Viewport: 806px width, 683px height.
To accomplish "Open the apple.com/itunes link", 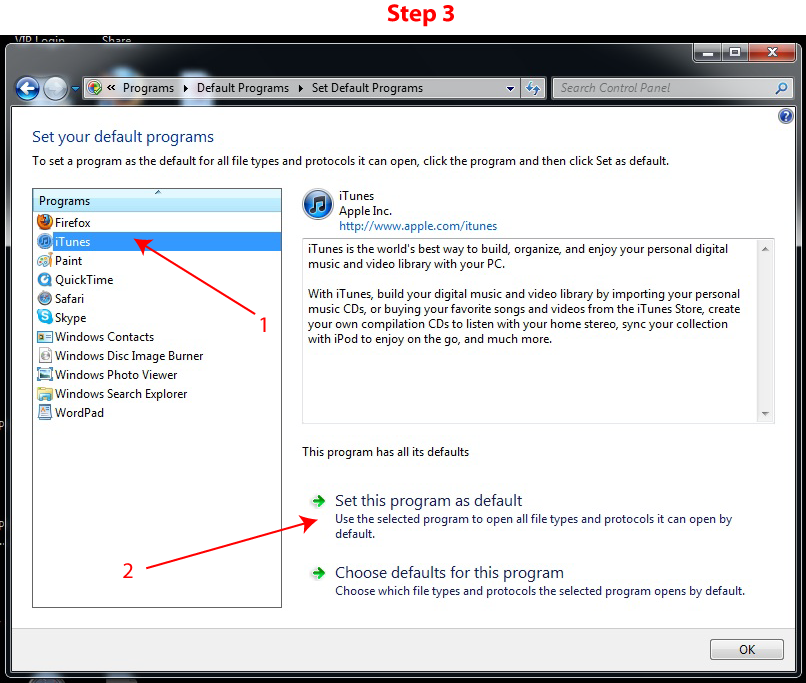I will tap(418, 226).
